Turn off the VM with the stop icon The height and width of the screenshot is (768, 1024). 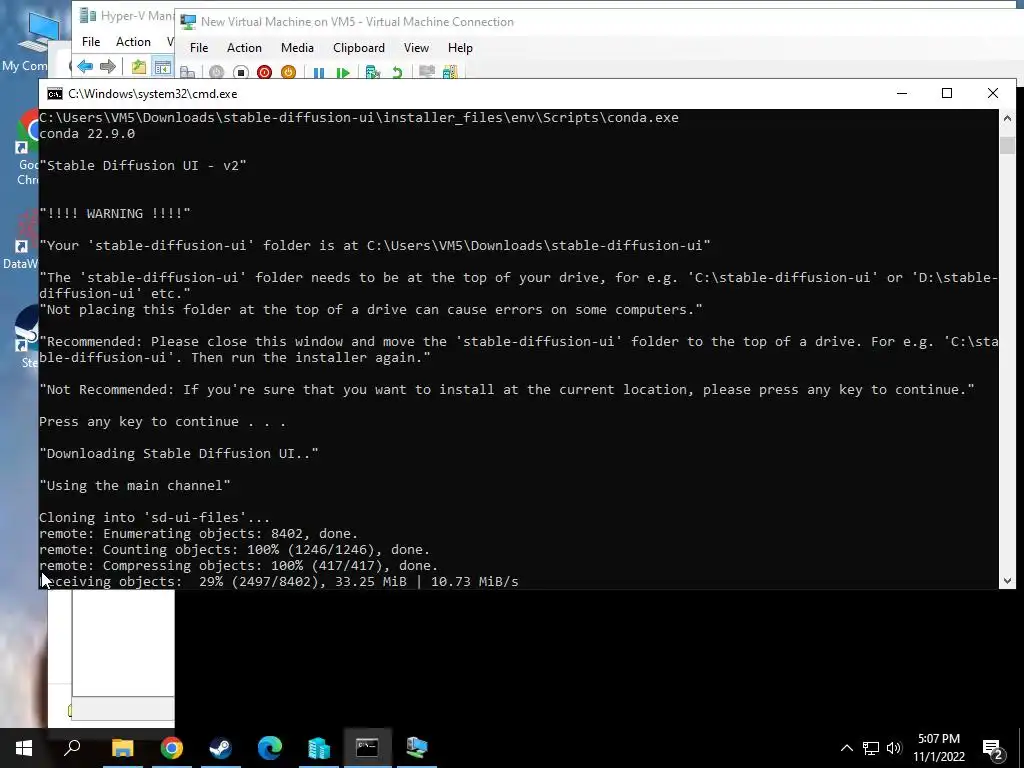click(x=240, y=72)
